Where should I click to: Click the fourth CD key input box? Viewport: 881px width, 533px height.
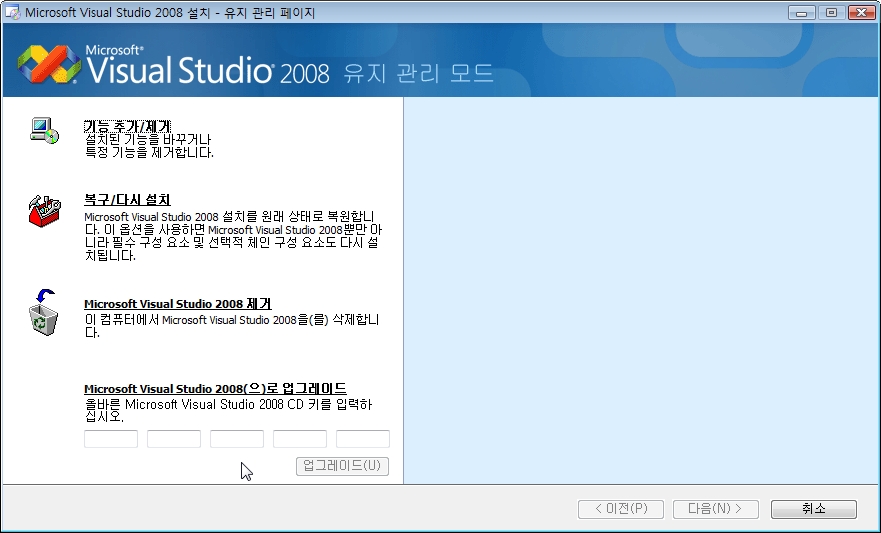299,439
